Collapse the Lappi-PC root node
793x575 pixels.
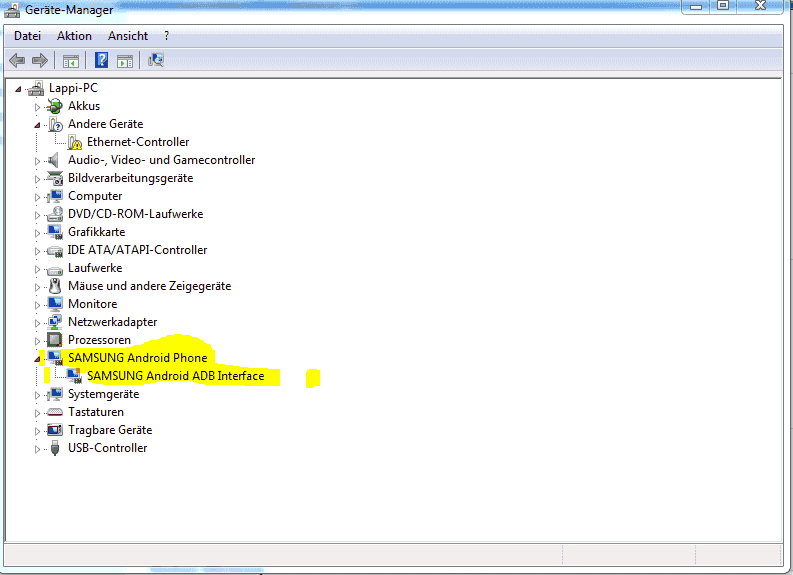click(x=18, y=89)
